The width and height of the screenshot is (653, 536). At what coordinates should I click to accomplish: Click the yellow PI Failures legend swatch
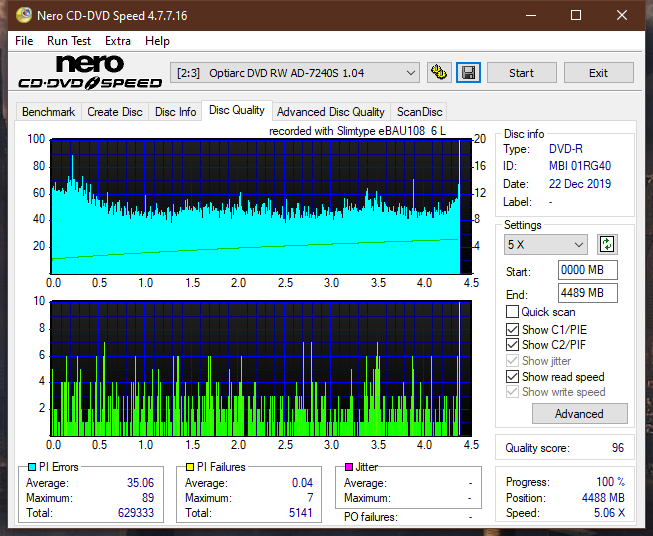(x=190, y=467)
